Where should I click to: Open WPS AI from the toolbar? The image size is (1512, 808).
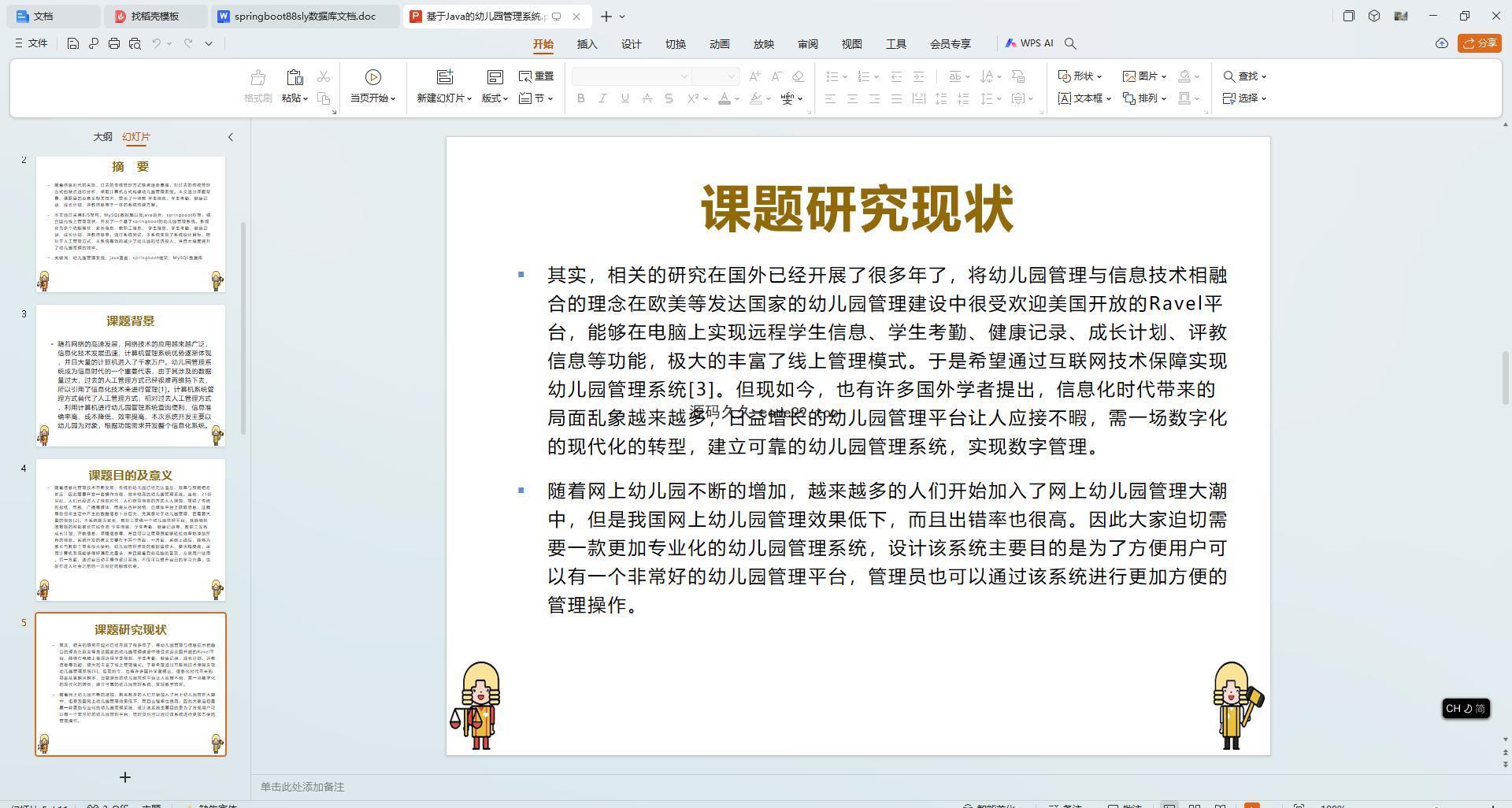1029,43
